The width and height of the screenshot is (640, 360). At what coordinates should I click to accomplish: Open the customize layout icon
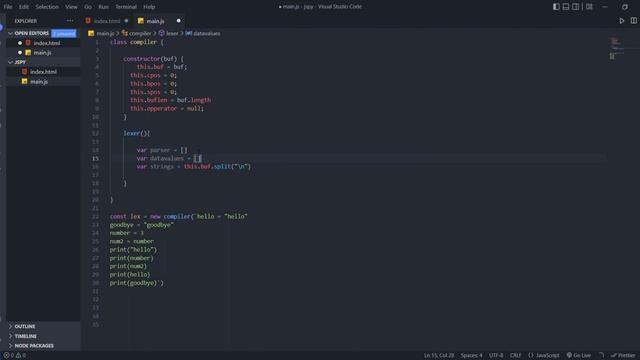tap(589, 7)
